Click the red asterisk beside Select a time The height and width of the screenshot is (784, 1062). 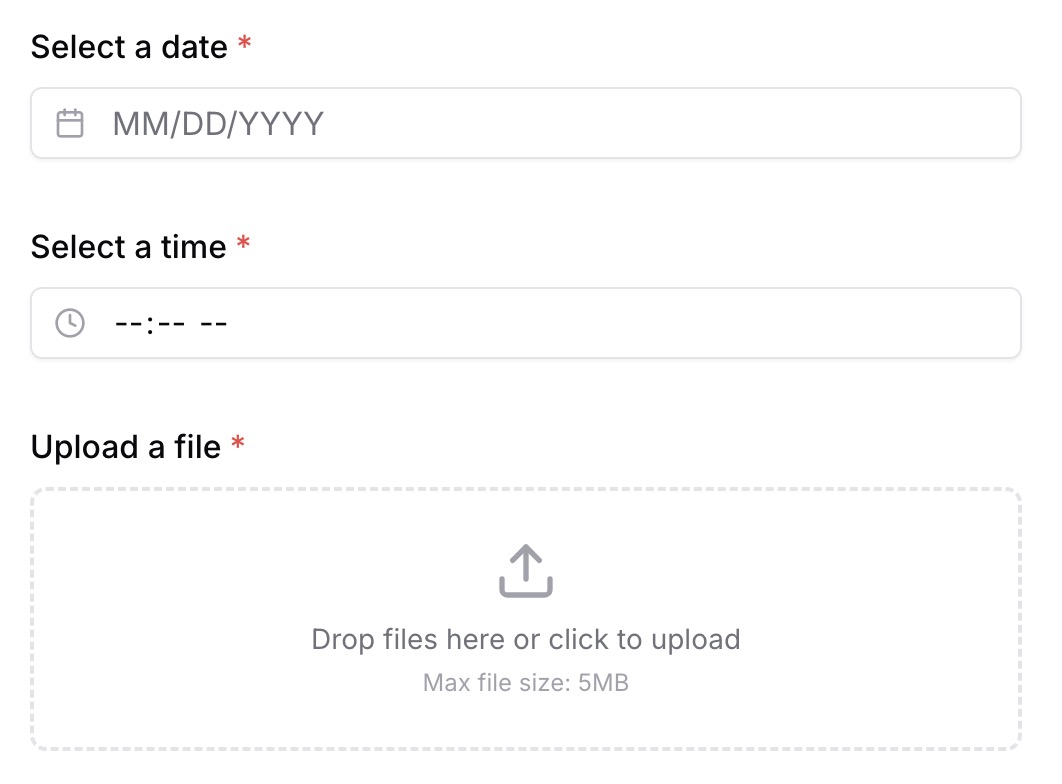click(243, 245)
